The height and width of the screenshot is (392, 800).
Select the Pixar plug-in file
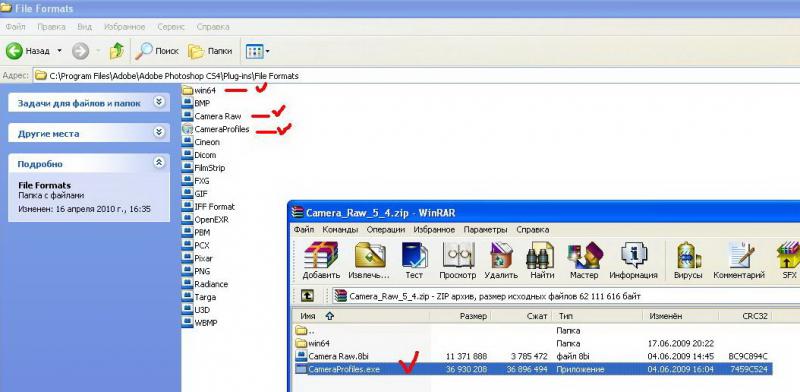point(198,258)
